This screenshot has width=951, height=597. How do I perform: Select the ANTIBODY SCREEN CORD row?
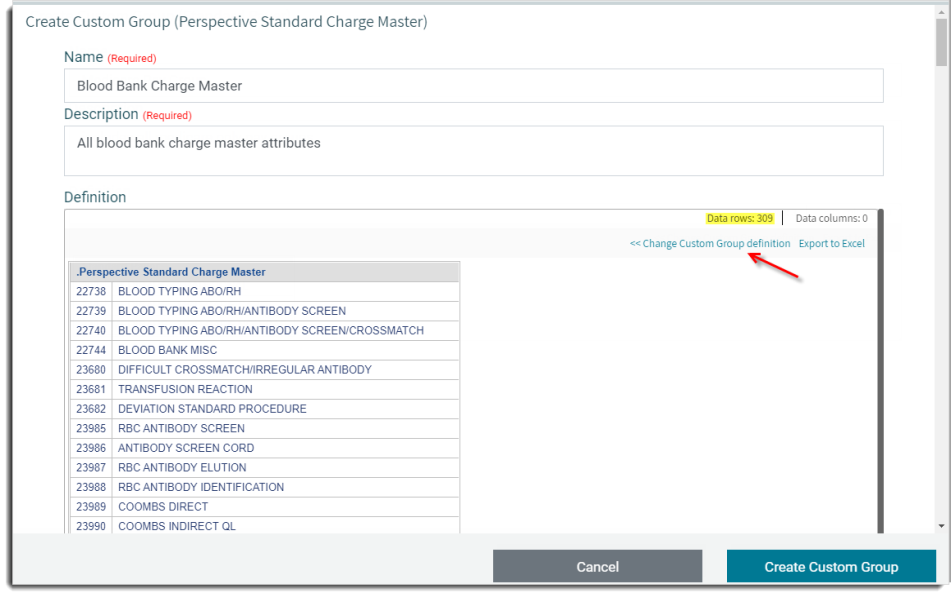pyautogui.click(x=186, y=448)
